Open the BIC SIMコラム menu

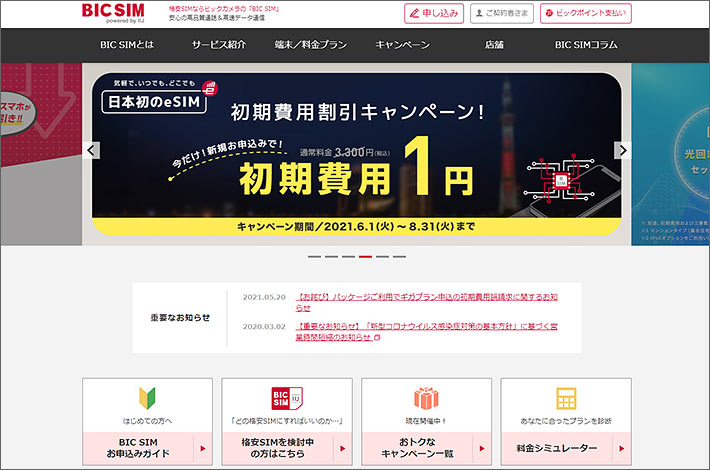(x=586, y=45)
